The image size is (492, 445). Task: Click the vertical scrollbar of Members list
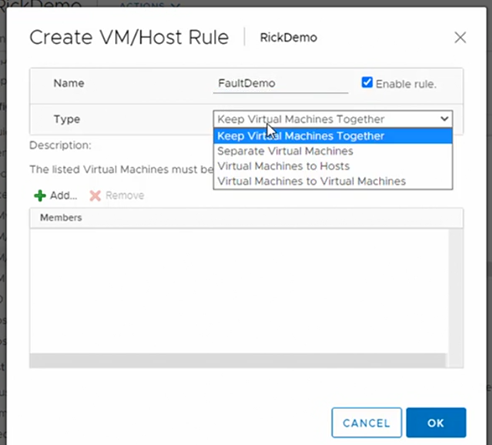pos(455,297)
